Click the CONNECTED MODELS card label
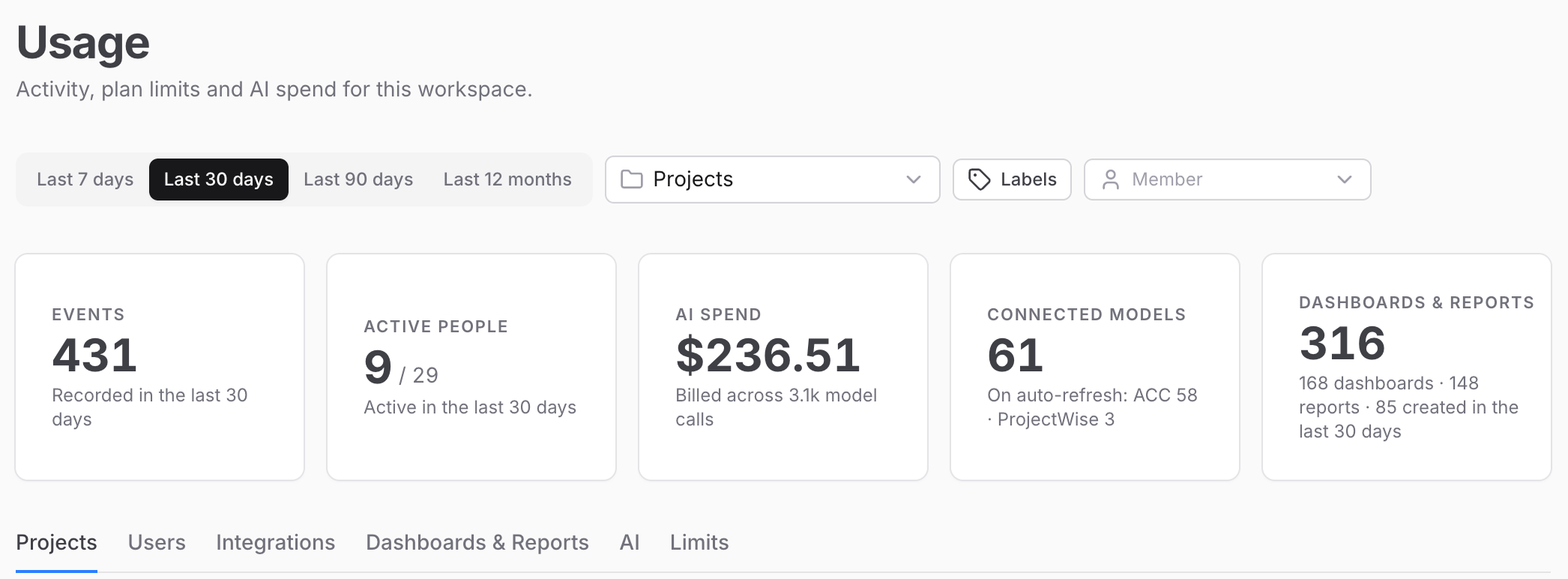1568x579 pixels. (x=1086, y=314)
